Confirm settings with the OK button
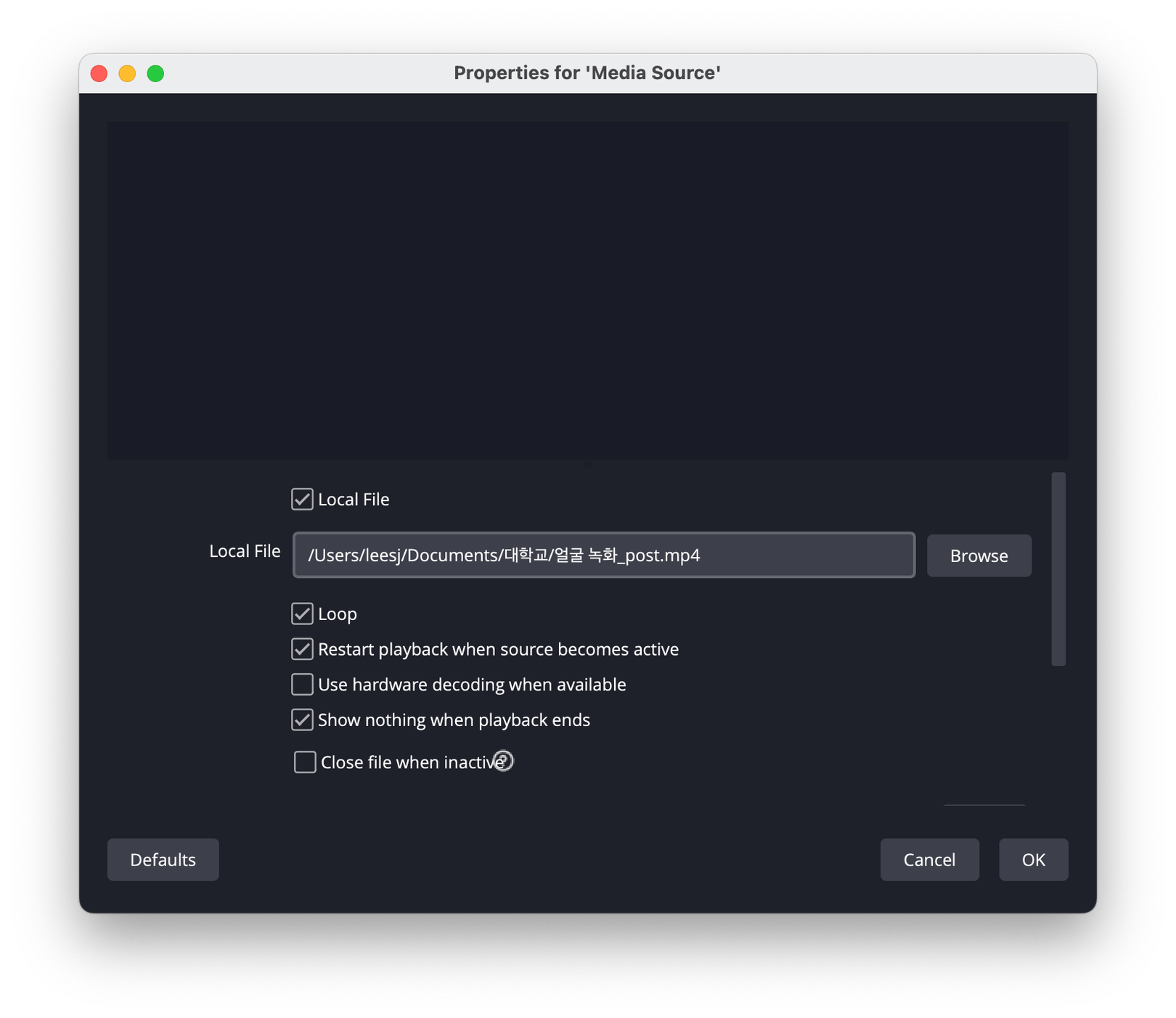This screenshot has width=1176, height=1018. pyautogui.click(x=1033, y=860)
